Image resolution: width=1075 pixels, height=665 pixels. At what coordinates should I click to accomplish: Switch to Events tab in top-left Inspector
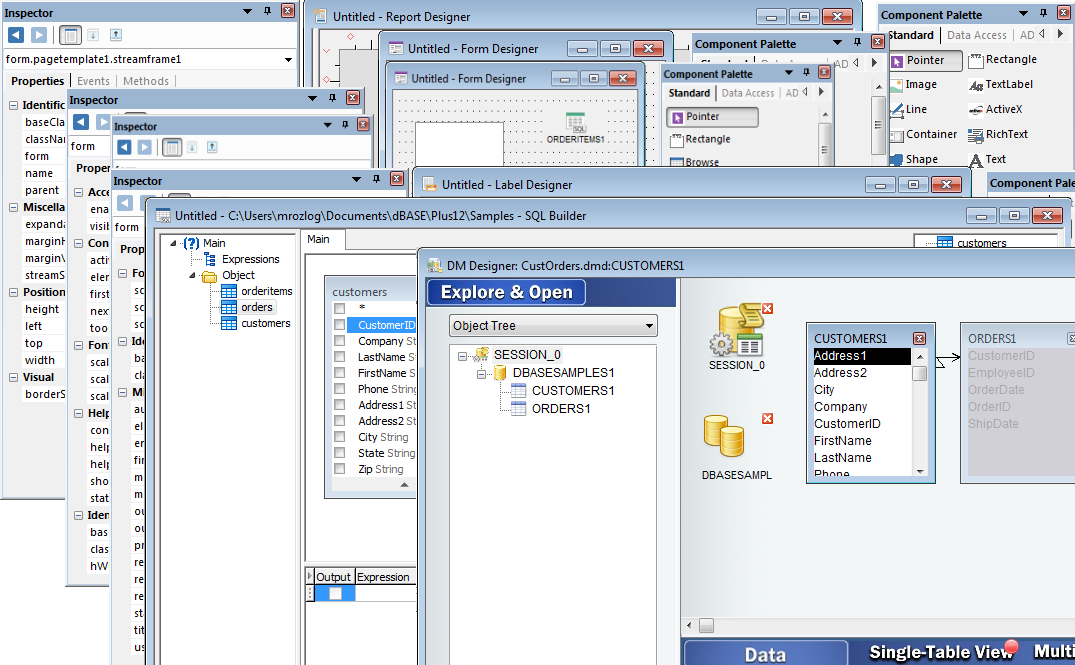point(93,81)
